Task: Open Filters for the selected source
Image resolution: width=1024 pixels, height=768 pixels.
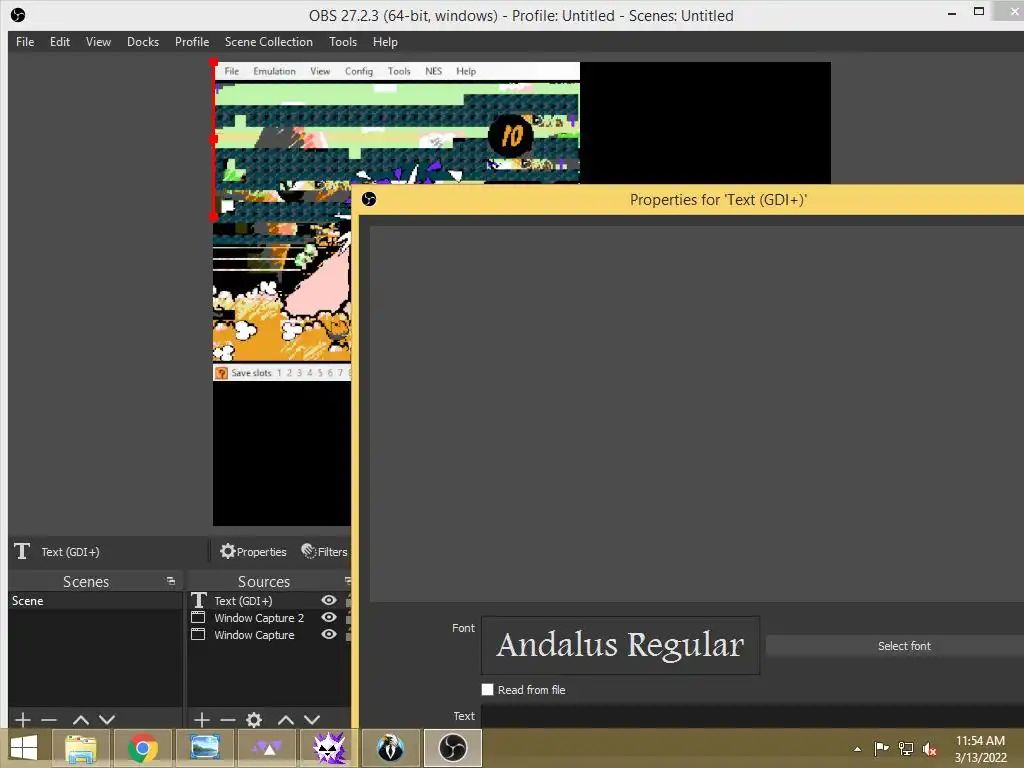Action: [325, 552]
